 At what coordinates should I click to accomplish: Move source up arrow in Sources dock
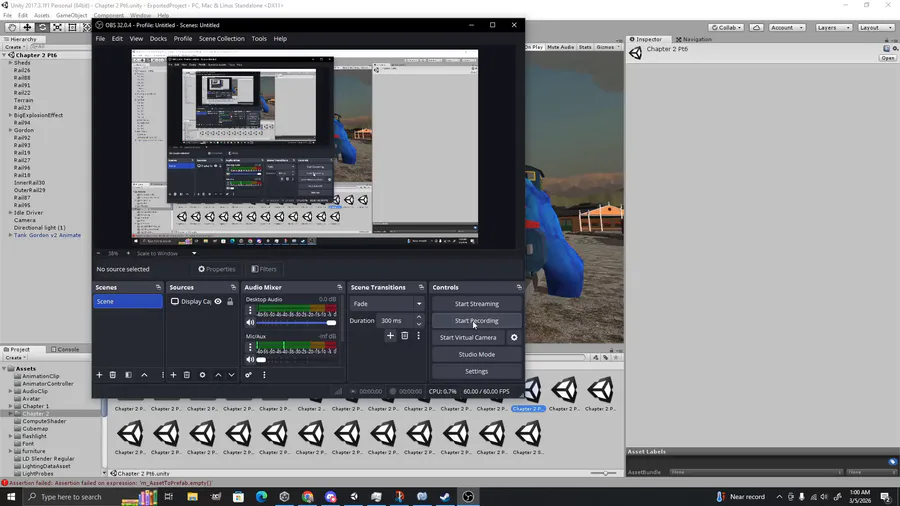(x=218, y=375)
